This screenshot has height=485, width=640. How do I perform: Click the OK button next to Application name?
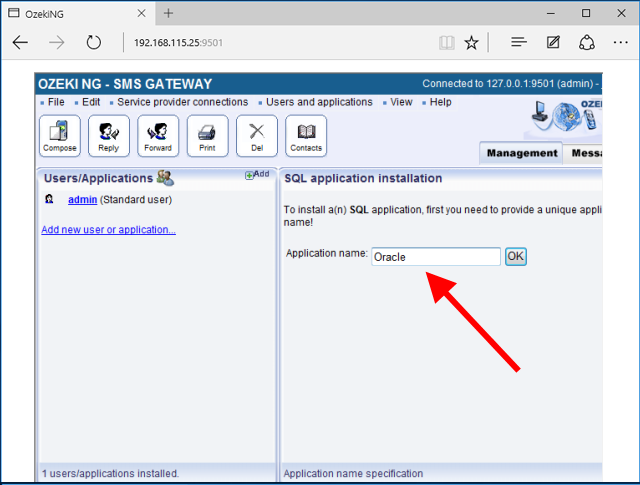(x=515, y=257)
